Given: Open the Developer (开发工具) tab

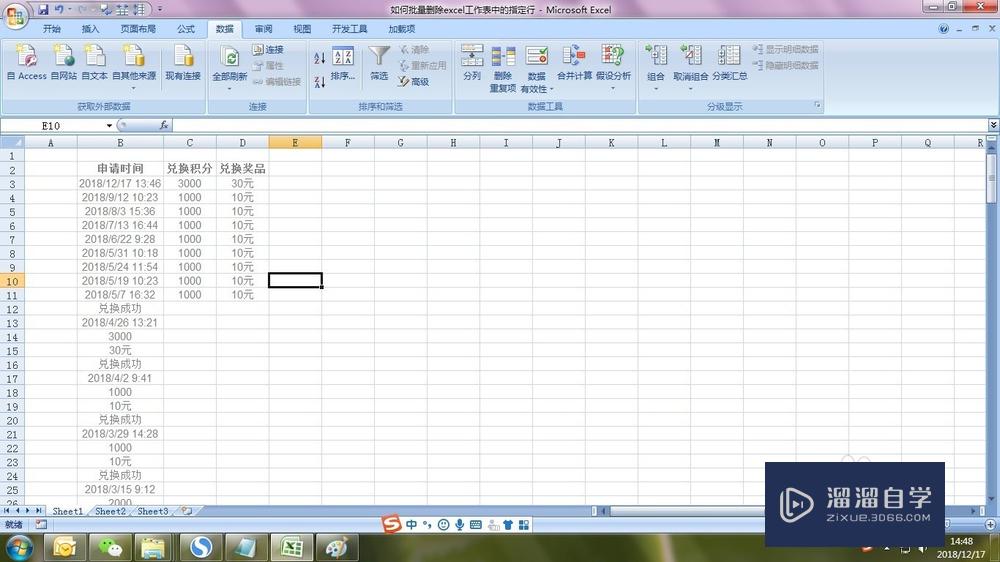Looking at the screenshot, I should [349, 29].
